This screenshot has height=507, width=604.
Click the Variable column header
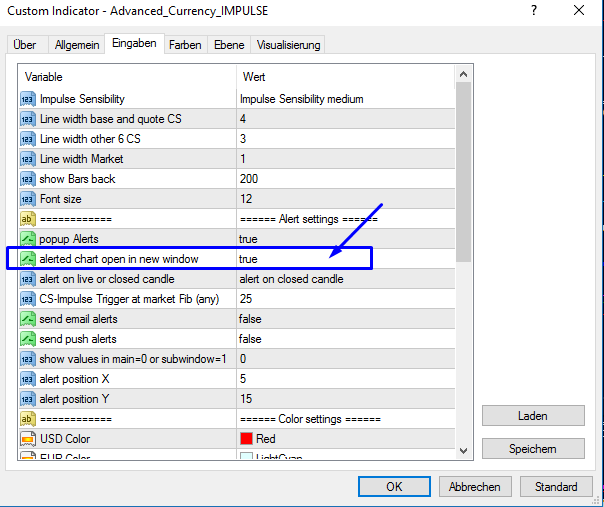127,77
